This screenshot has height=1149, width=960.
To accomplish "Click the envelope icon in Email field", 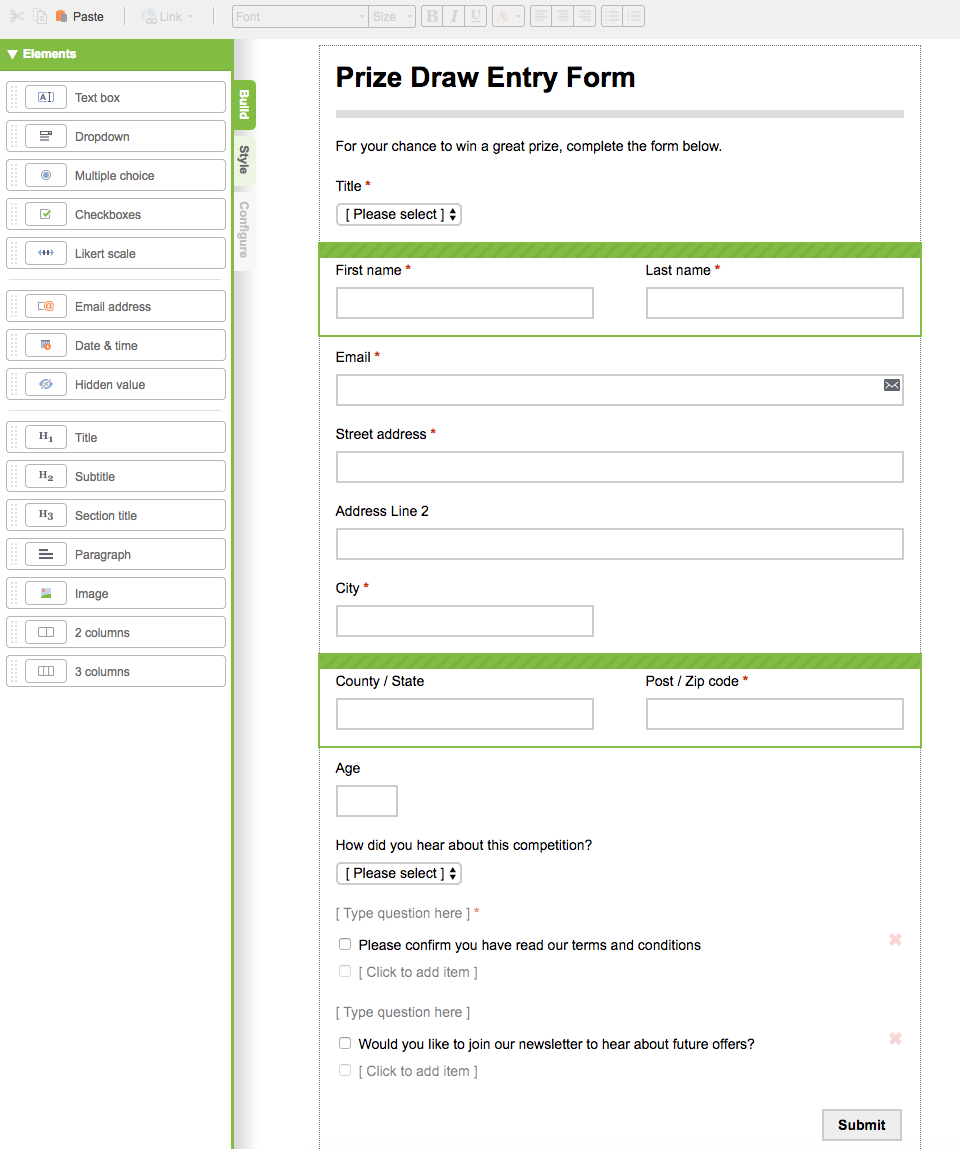I will coord(892,385).
